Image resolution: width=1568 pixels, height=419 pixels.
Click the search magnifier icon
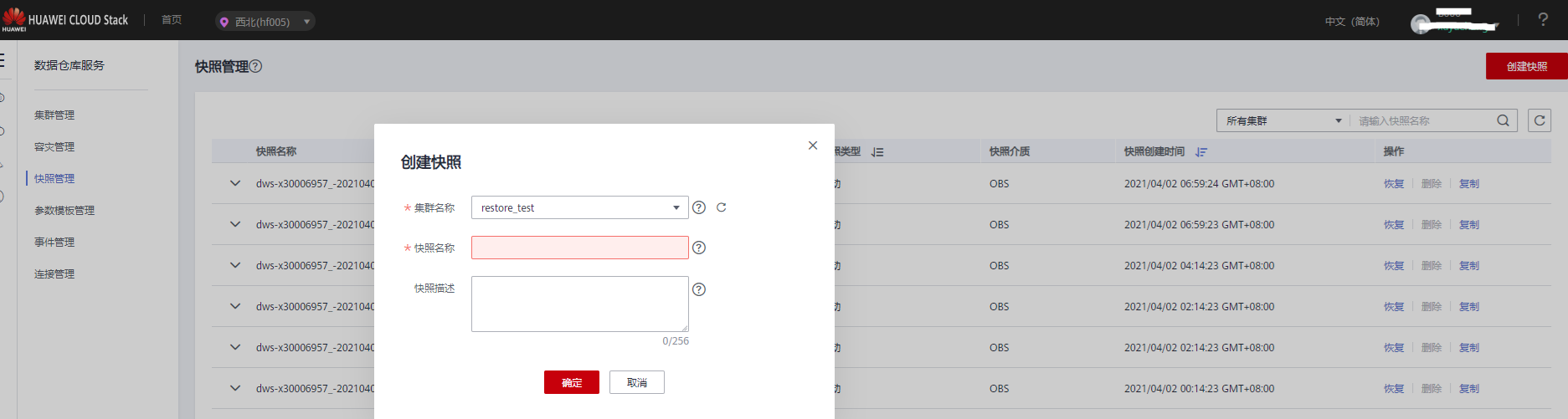pos(1503,120)
